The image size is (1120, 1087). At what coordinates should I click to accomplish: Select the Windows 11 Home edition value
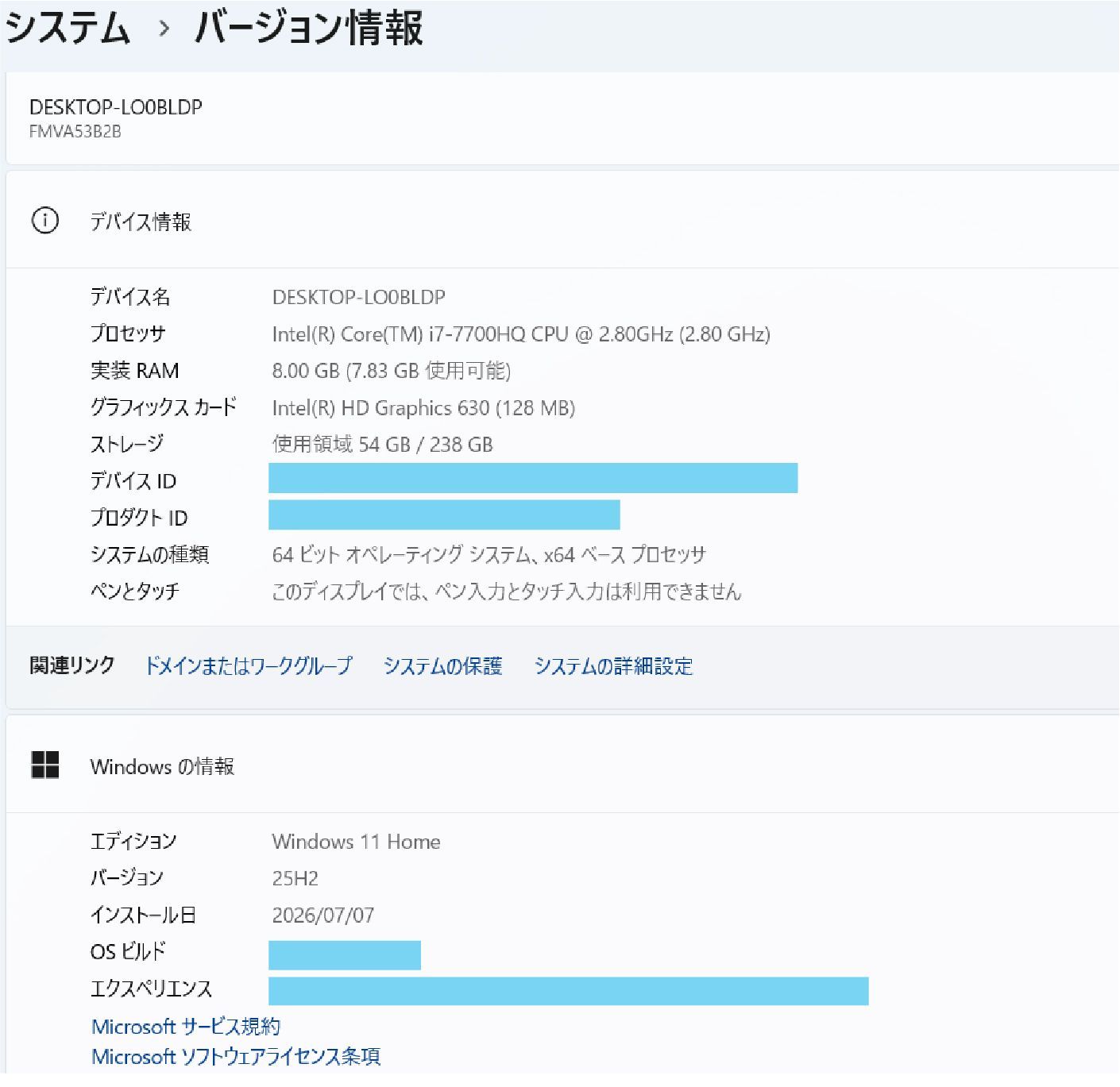(356, 842)
